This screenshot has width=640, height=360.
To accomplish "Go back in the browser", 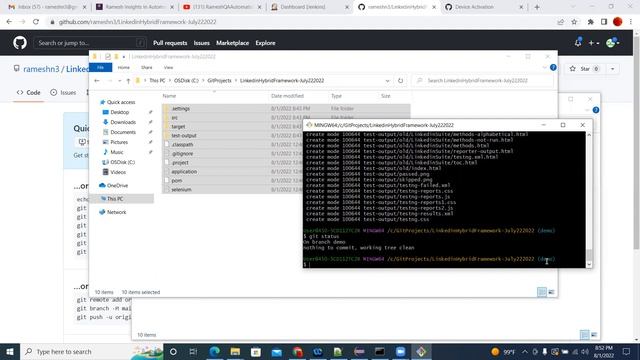I will (9, 22).
